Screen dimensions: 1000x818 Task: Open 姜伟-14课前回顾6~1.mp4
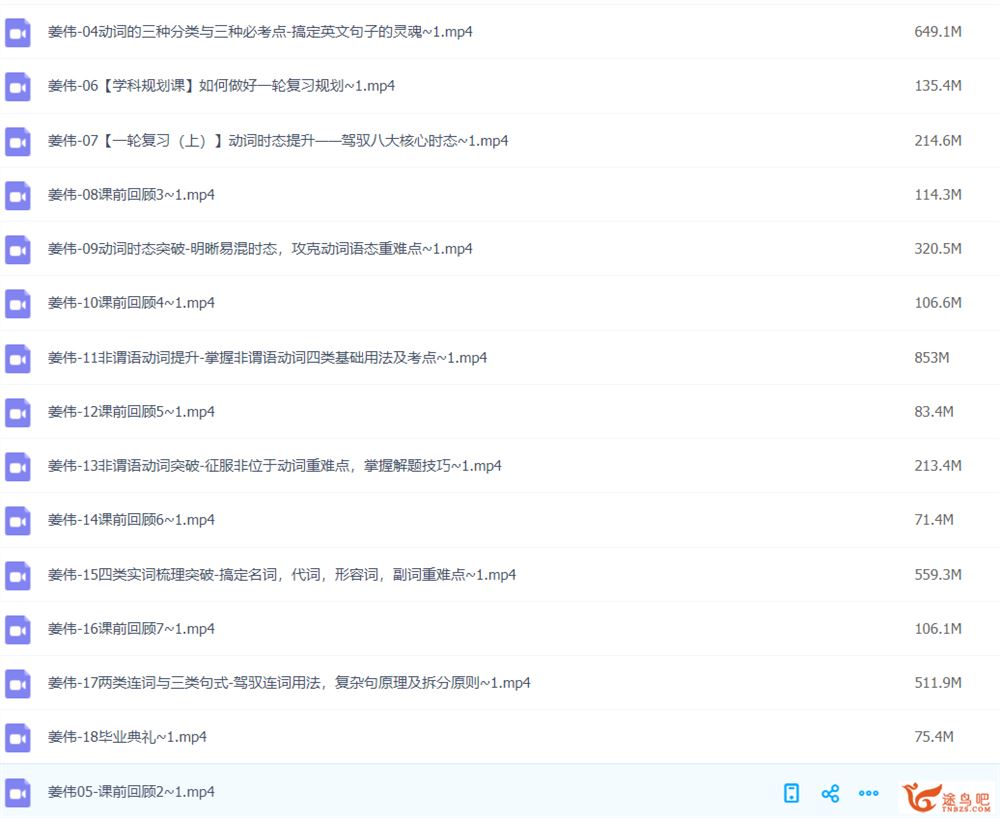pos(131,520)
